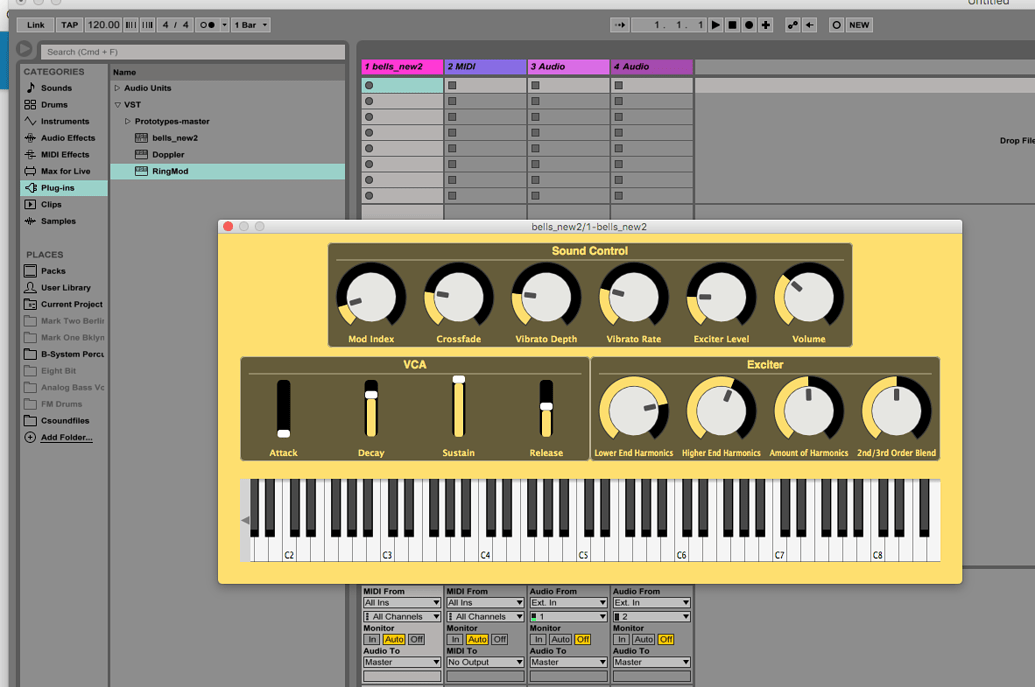
Task: Open the MIDI From input dropdown on track 2
Action: (485, 602)
